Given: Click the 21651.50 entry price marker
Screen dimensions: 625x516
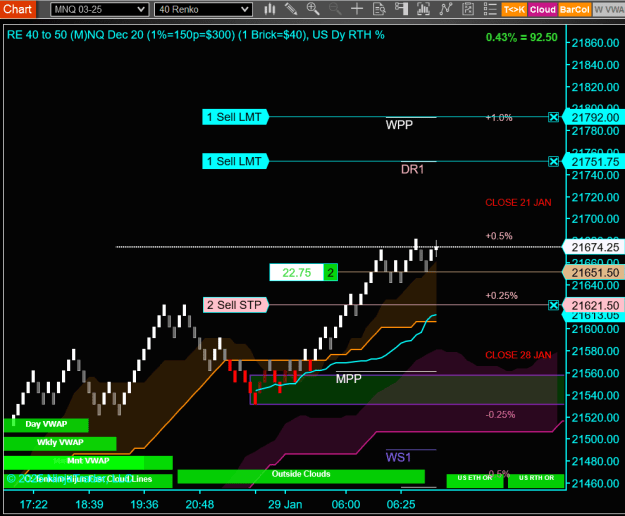Looking at the screenshot, I should coord(595,273).
